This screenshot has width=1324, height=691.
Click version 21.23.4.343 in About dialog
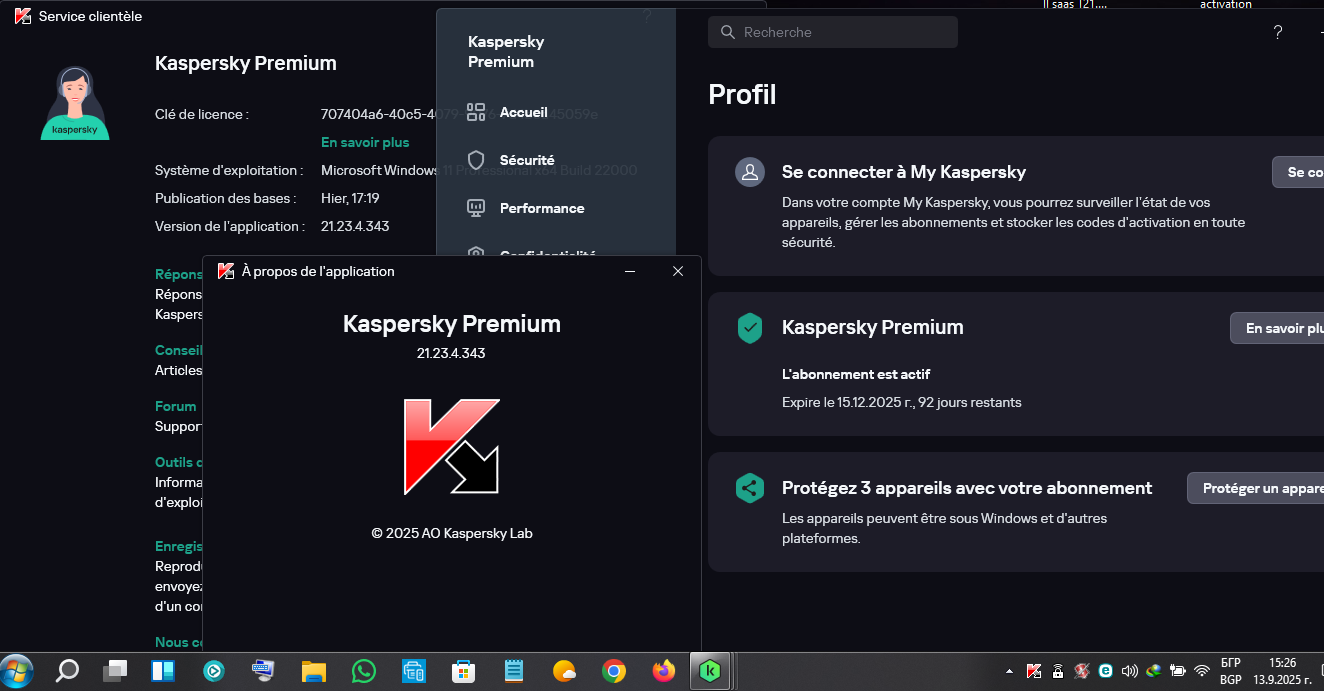(x=451, y=353)
